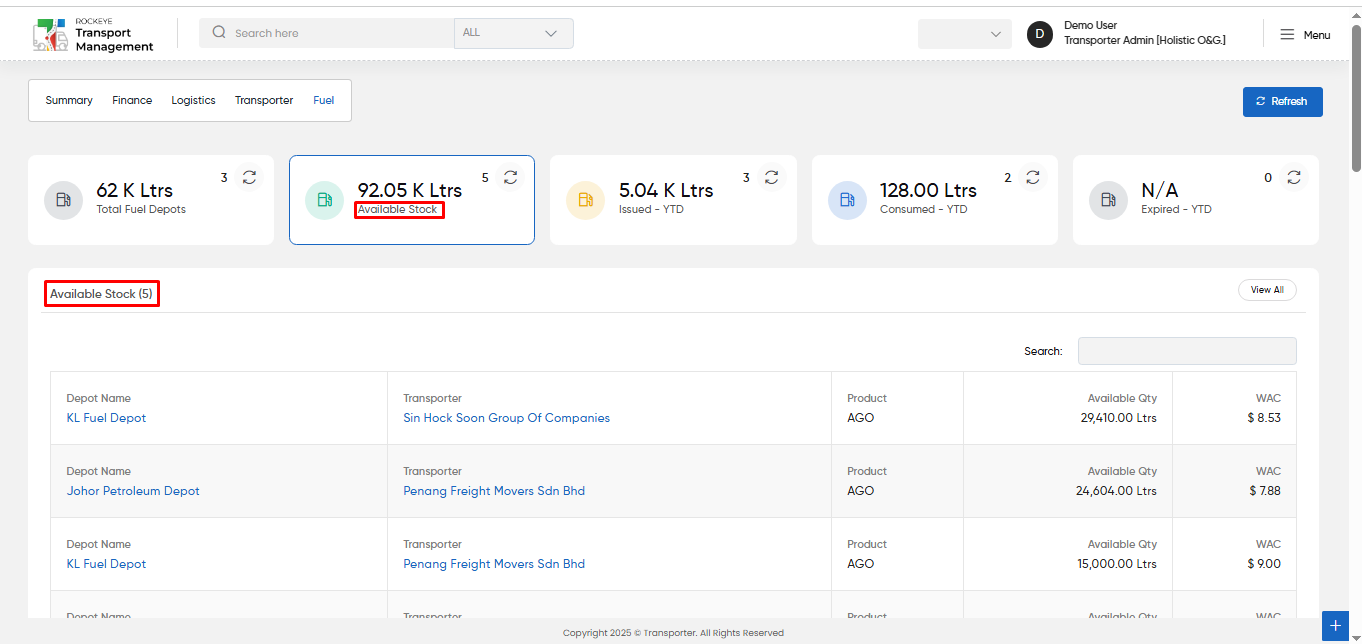Click the green Available Stock fuel icon
Screen dimensions: 1362x644
325,200
